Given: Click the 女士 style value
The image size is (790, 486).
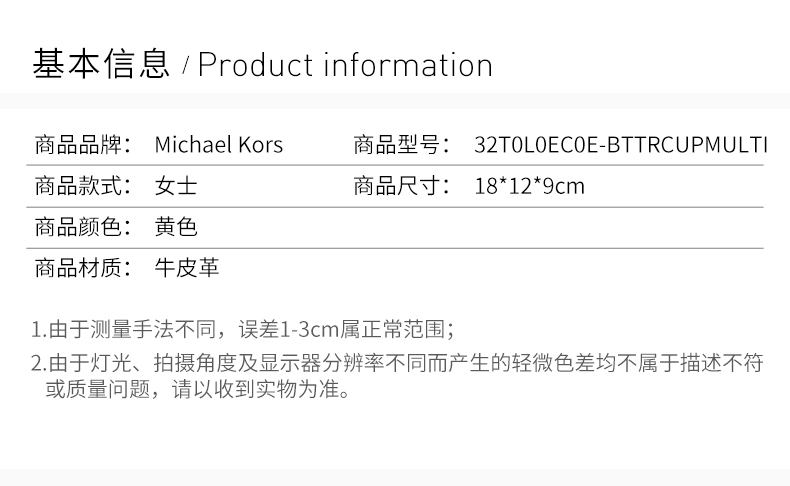Looking at the screenshot, I should pyautogui.click(x=176, y=186).
